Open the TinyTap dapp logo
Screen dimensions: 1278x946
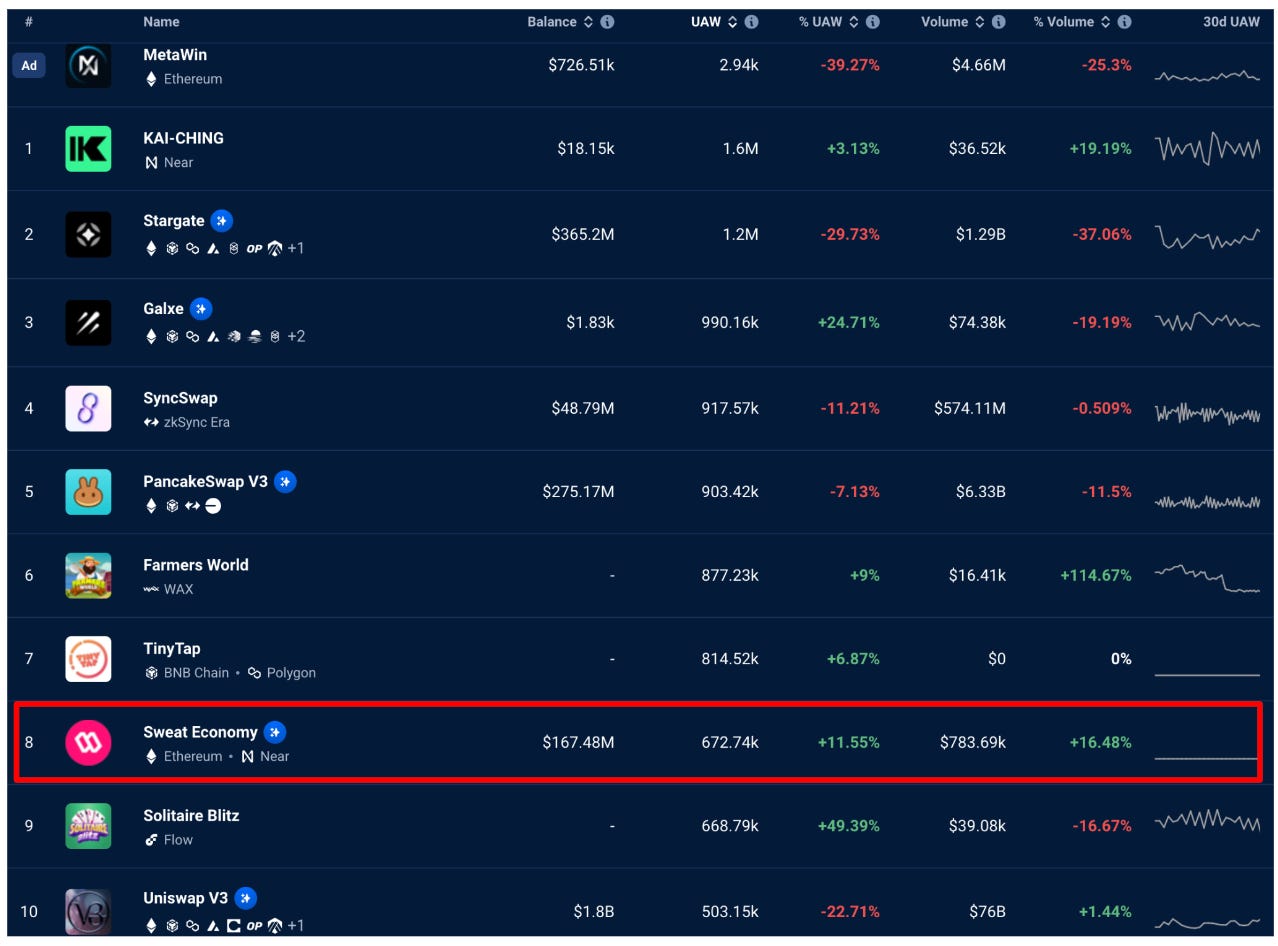point(88,659)
